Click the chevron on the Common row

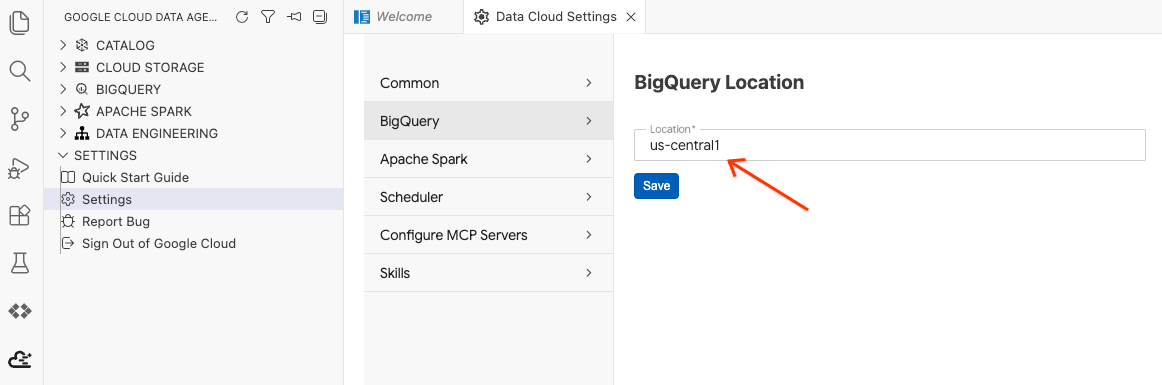589,83
